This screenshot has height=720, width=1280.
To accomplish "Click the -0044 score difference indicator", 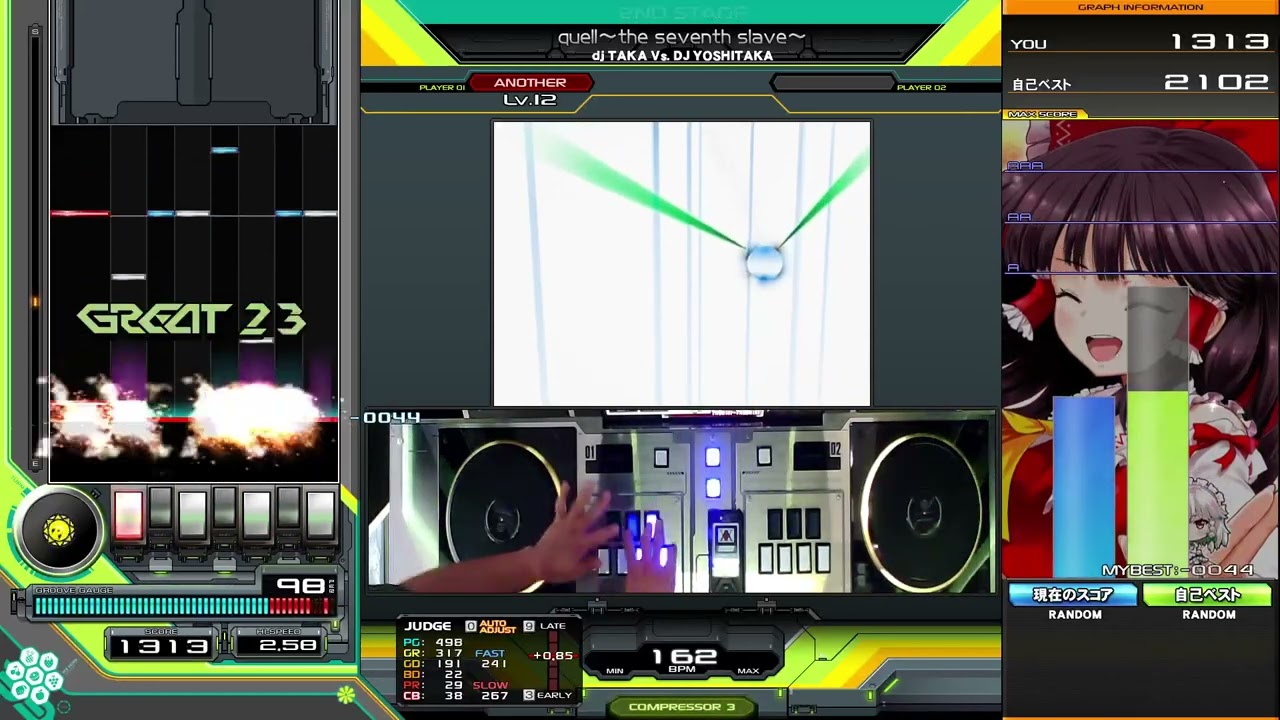I will pos(391,417).
